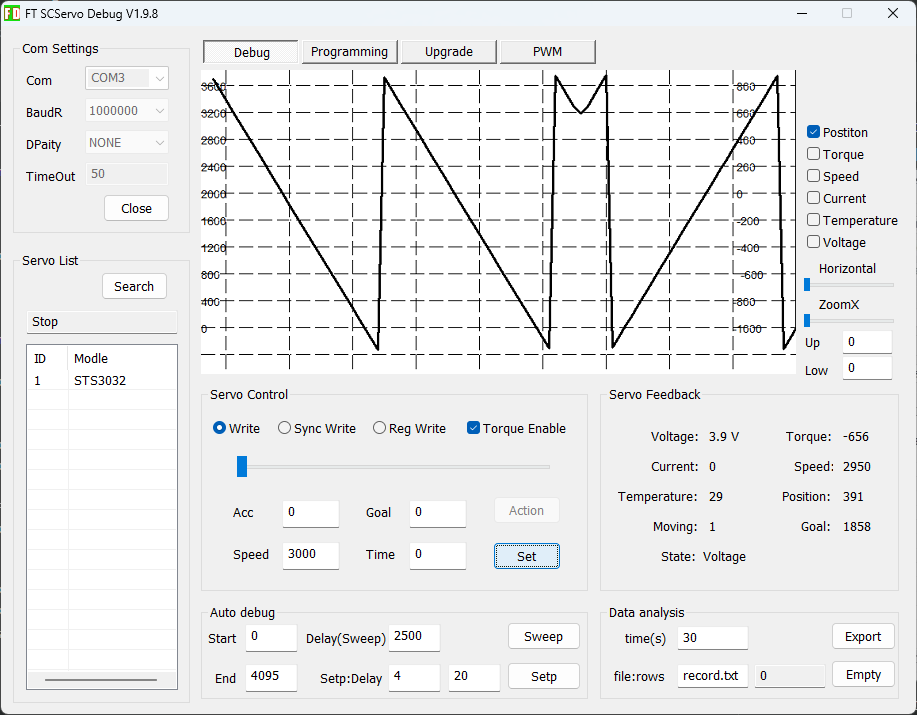
Task: Click the Torque feedback value -656
Action: tap(856, 437)
